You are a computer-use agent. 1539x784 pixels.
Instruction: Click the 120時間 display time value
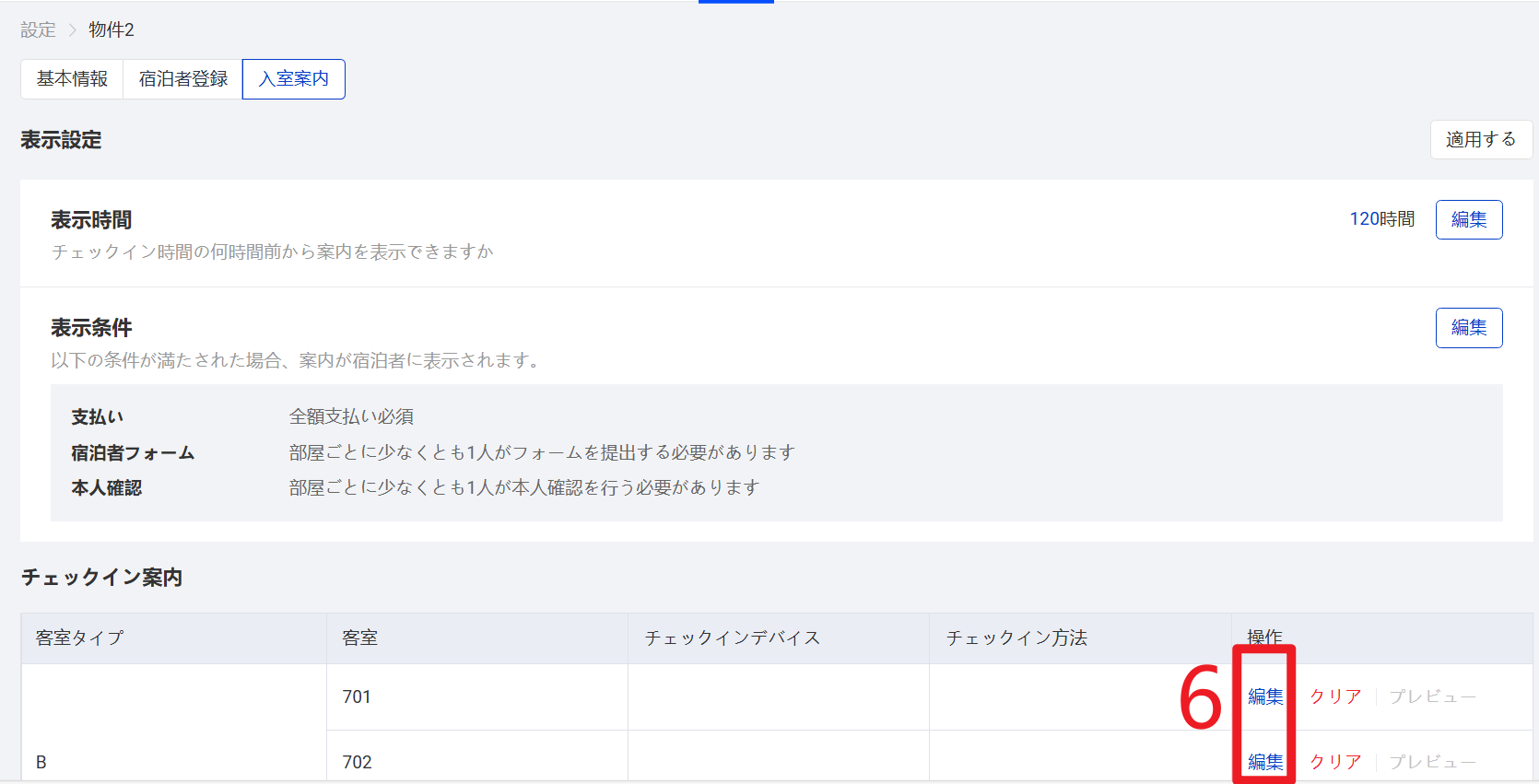(x=1381, y=219)
